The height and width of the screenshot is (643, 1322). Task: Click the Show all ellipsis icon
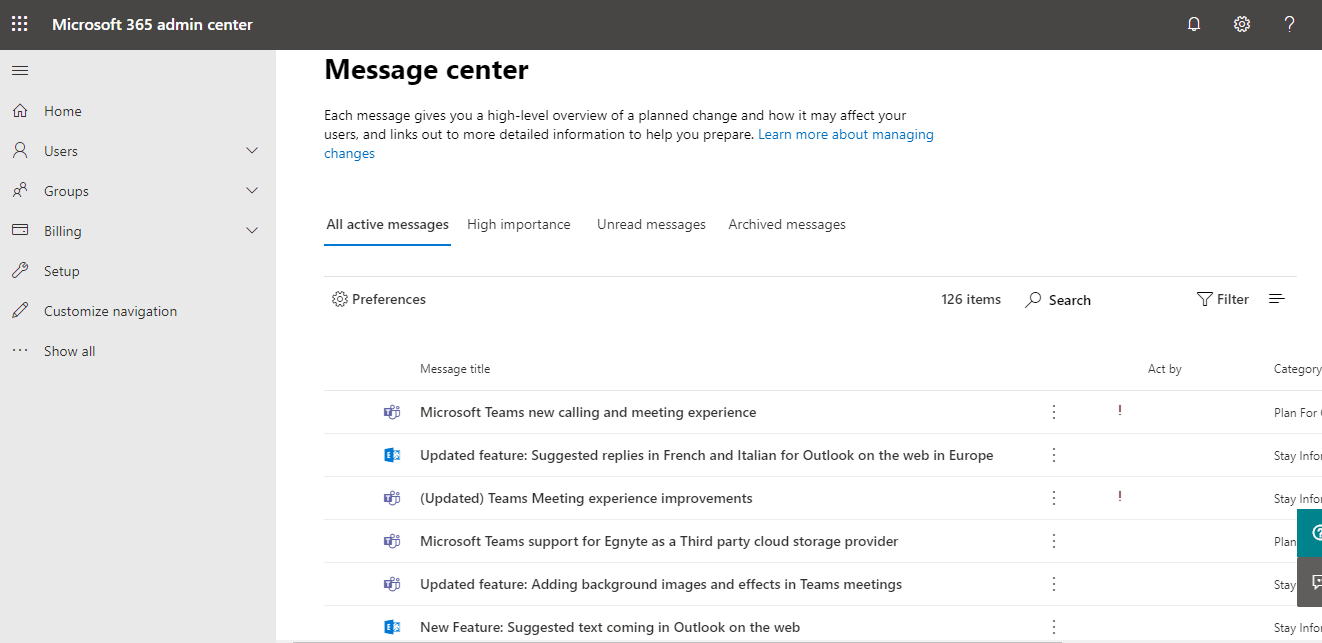pyautogui.click(x=20, y=351)
